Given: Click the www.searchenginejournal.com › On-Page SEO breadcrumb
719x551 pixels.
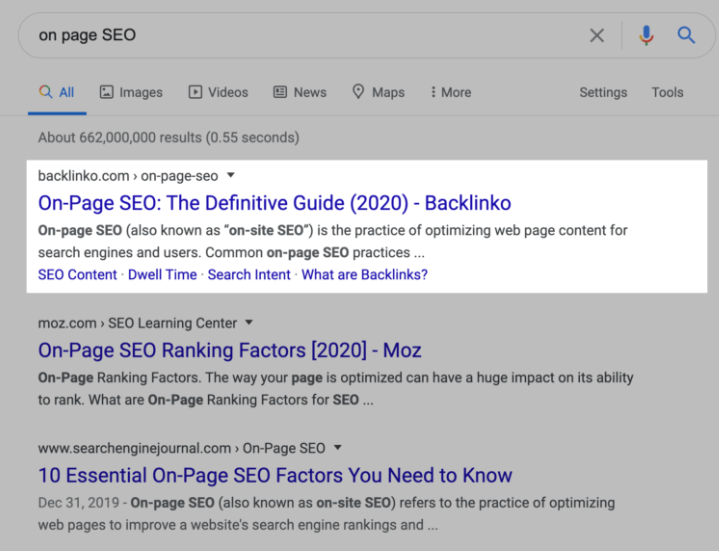Looking at the screenshot, I should (x=182, y=448).
